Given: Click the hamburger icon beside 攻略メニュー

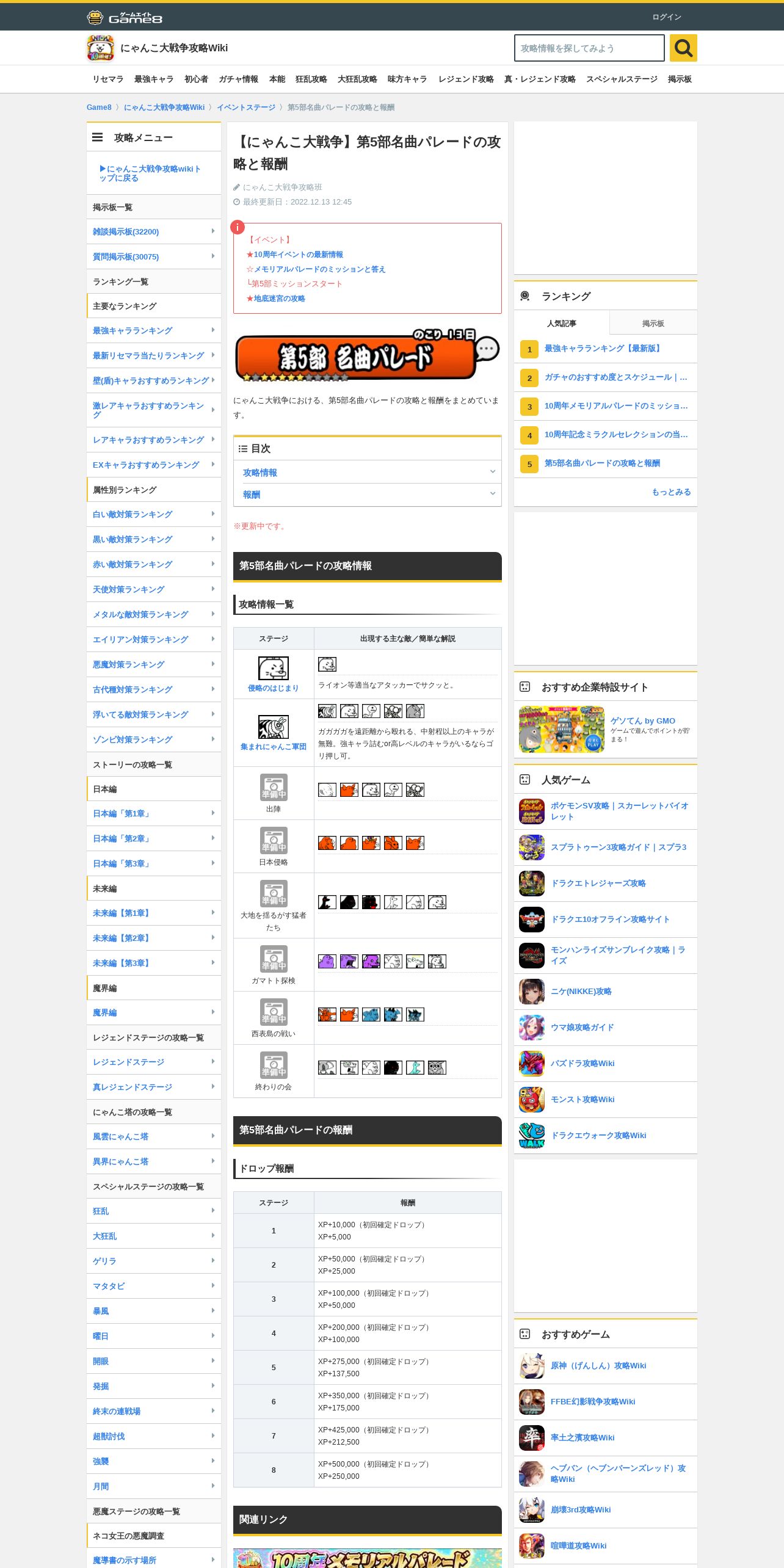Looking at the screenshot, I should pos(98,137).
